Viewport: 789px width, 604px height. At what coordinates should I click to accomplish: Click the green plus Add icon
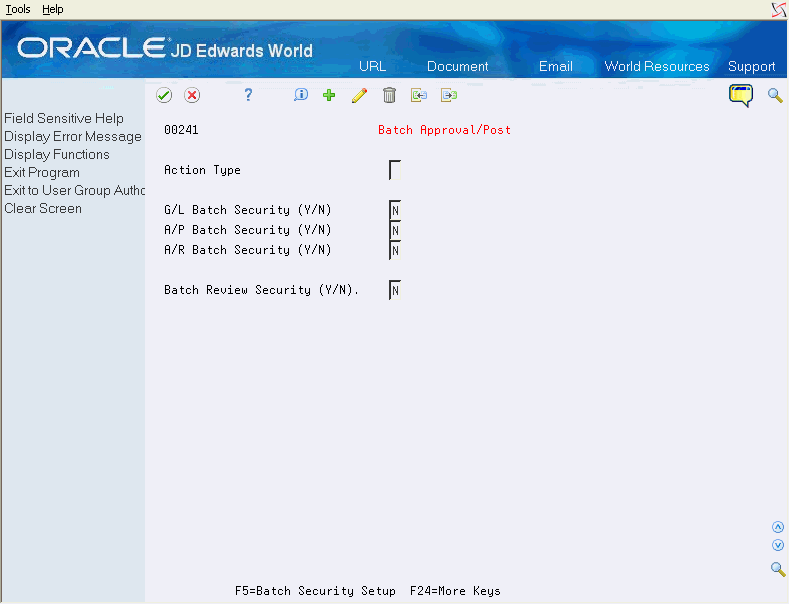pyautogui.click(x=329, y=95)
